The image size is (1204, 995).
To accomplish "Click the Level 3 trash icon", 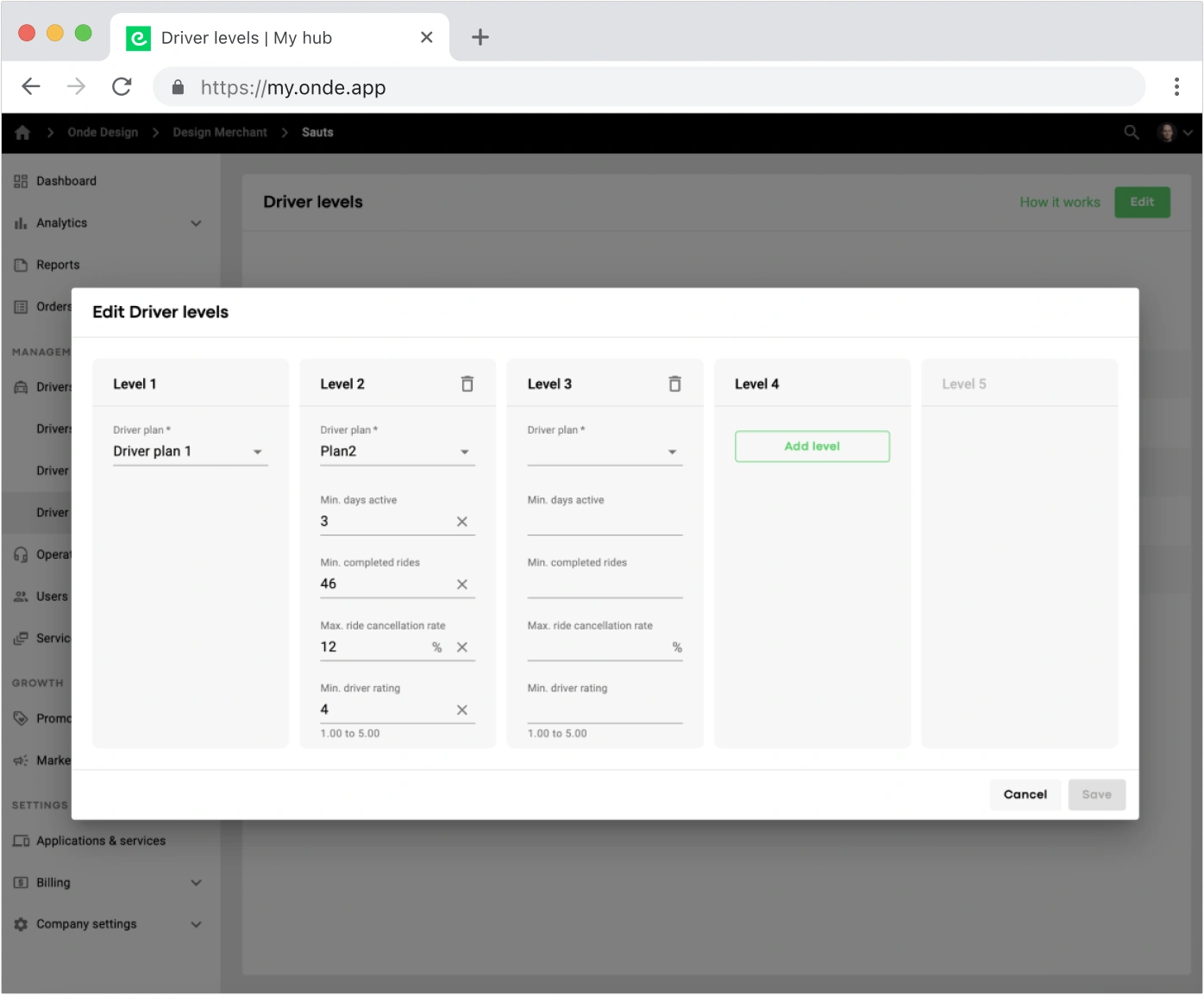I will point(674,384).
